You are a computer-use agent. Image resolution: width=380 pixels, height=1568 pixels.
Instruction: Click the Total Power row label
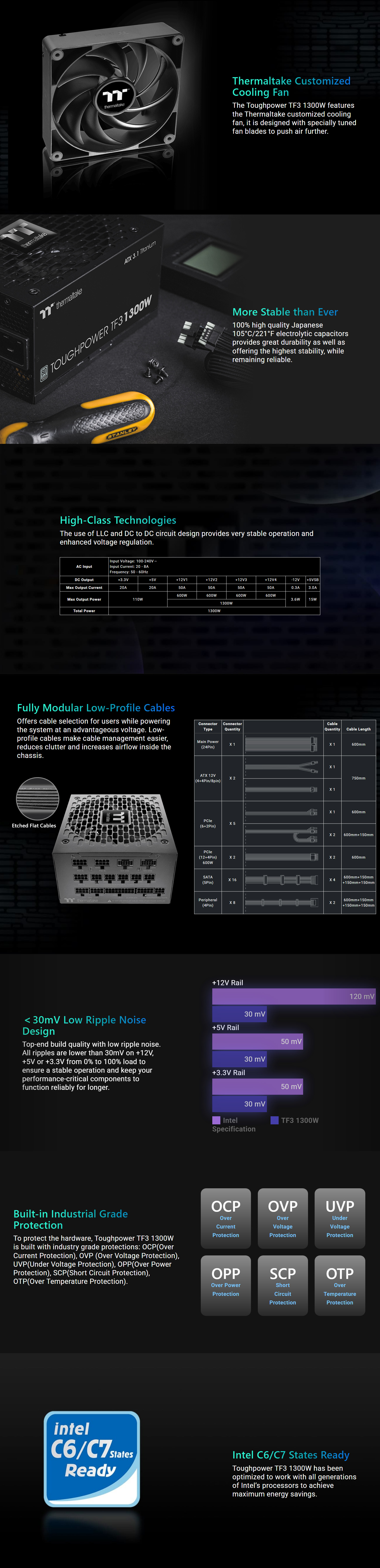point(84,611)
